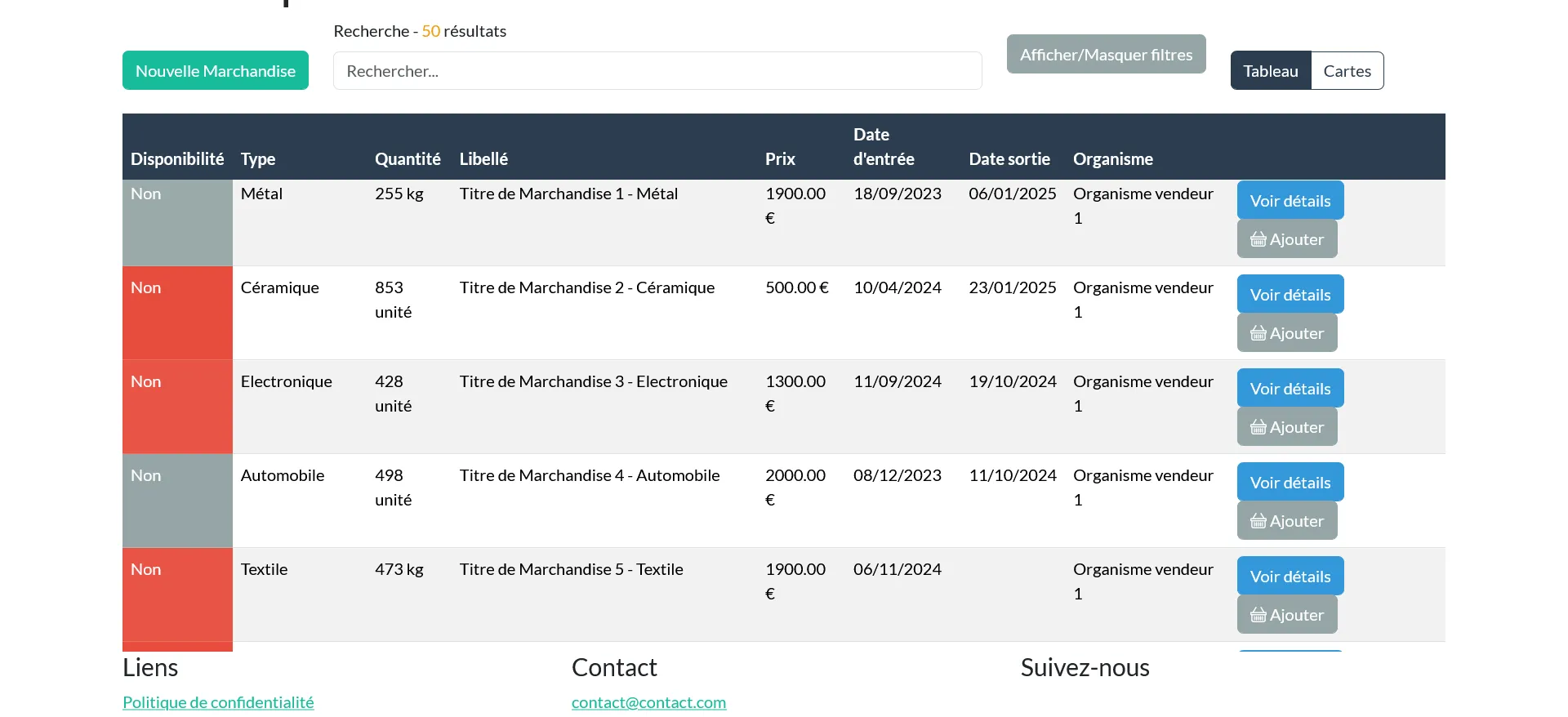
Task: Click basket icon in Céramique row Ajouter button
Action: [1258, 333]
